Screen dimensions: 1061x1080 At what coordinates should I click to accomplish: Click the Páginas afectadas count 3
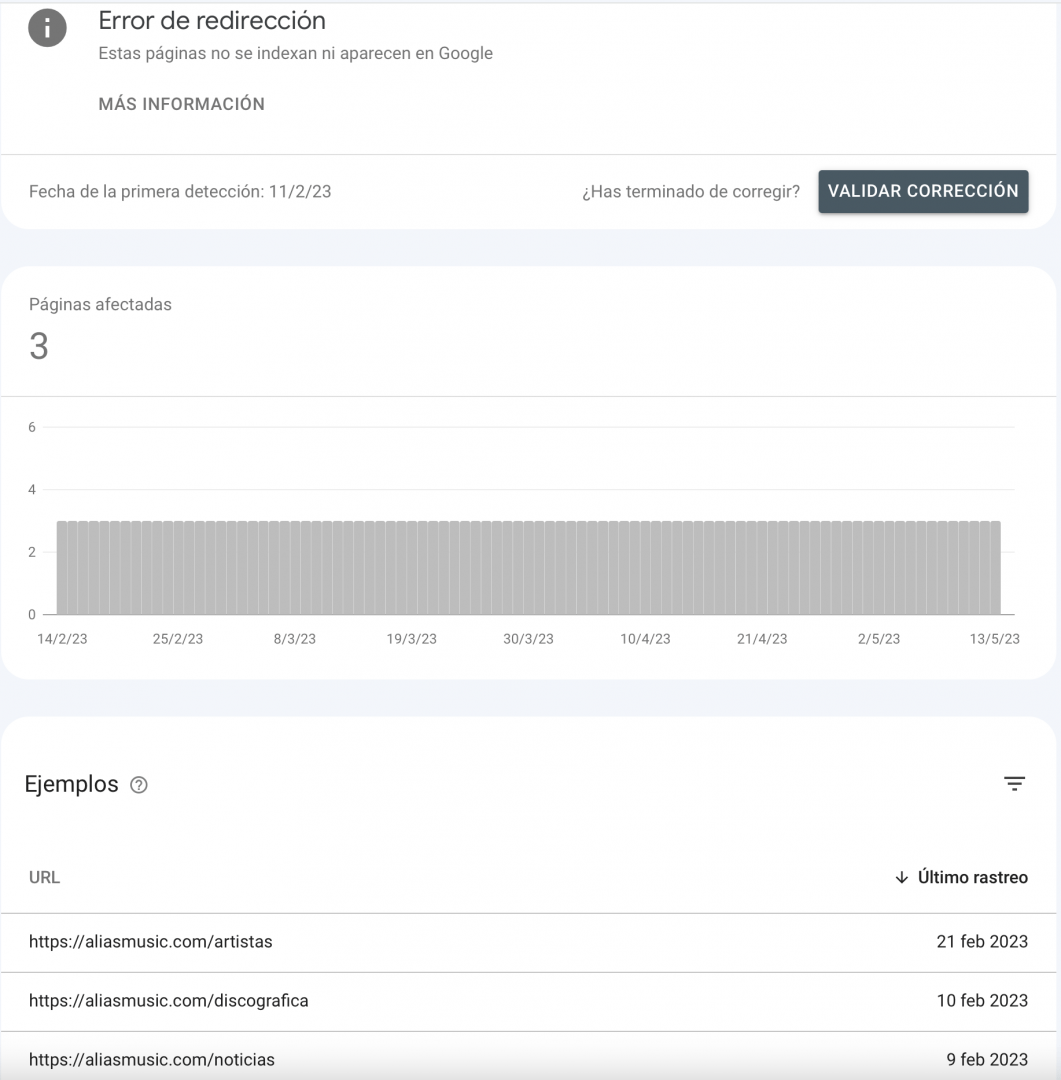tap(39, 346)
